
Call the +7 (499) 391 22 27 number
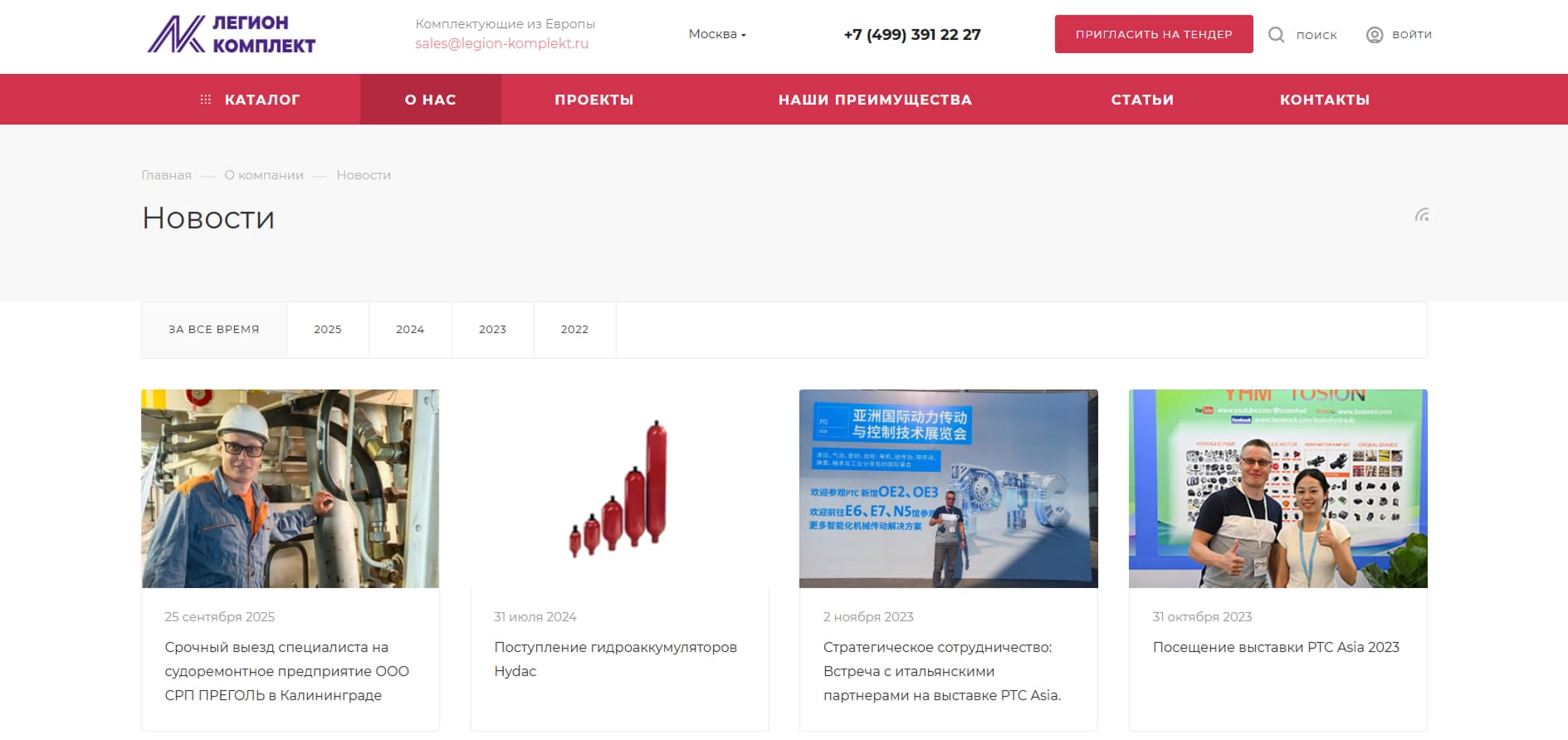(911, 35)
